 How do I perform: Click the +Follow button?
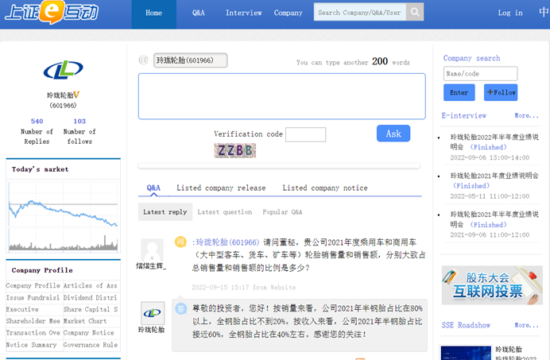[x=501, y=93]
